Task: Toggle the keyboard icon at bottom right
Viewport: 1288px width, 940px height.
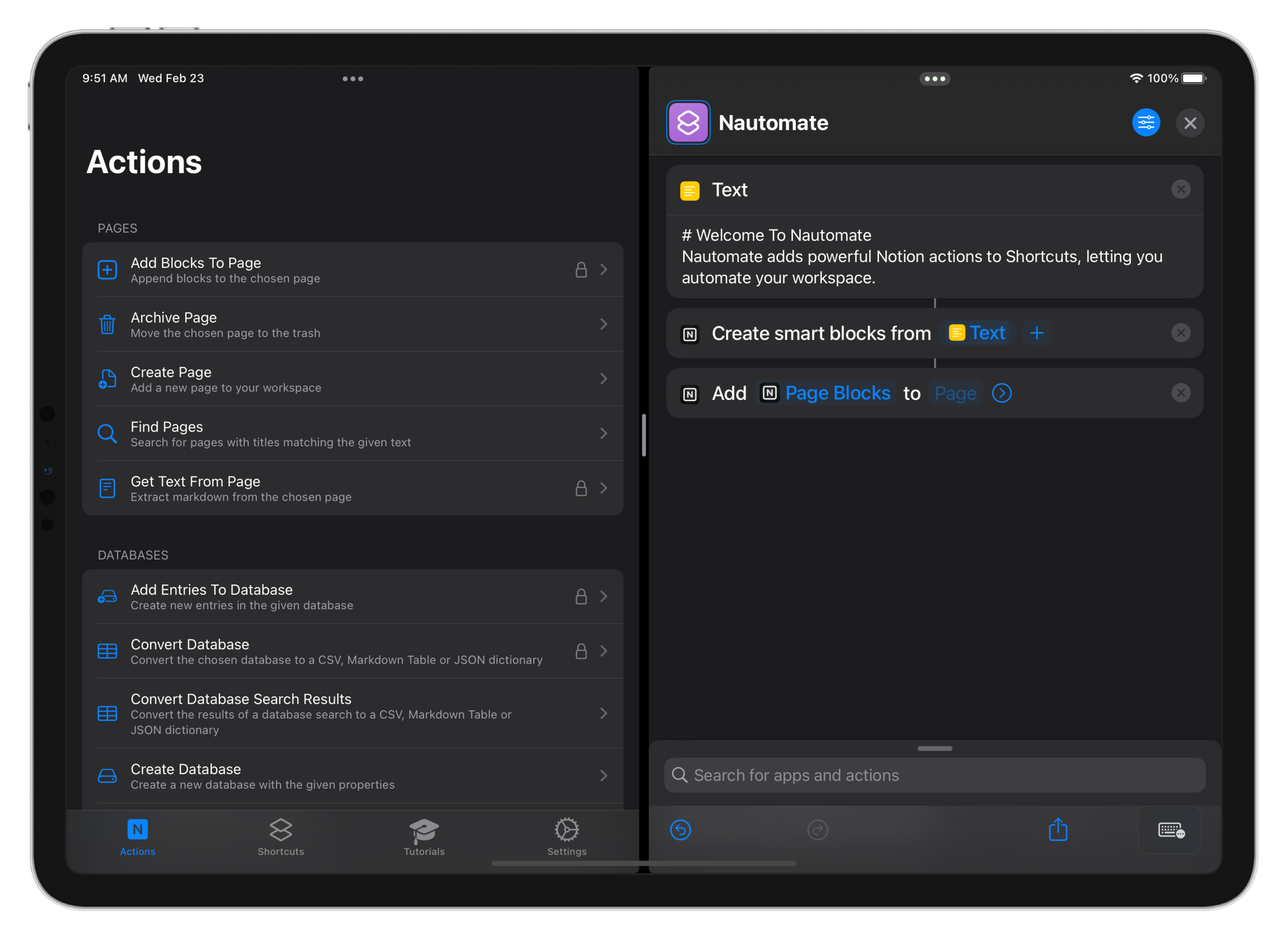Action: click(1170, 830)
